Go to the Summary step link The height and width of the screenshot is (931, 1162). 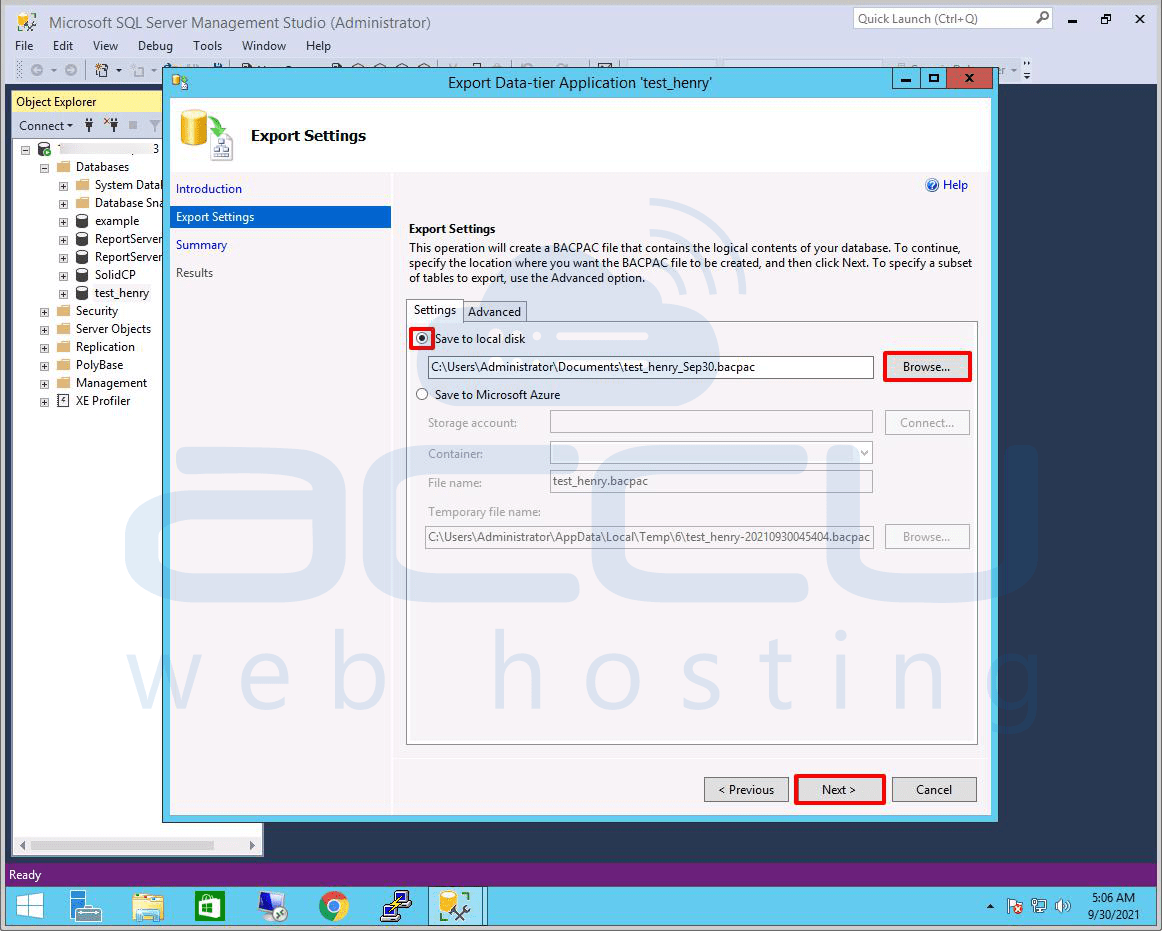(x=202, y=245)
